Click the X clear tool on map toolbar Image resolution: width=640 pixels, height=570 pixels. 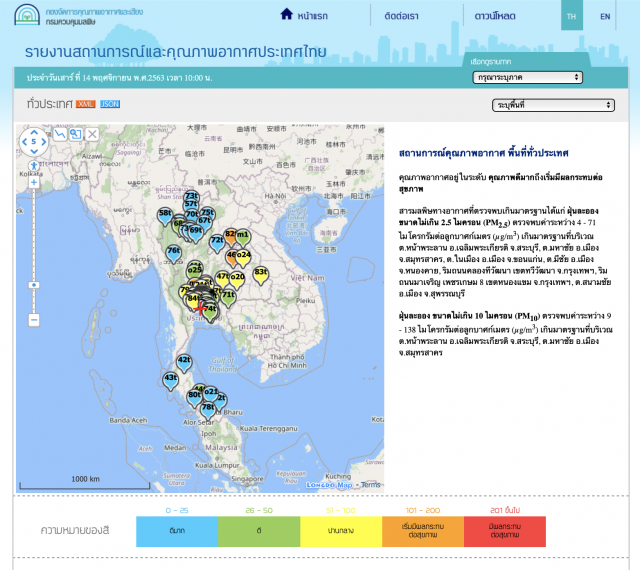[x=92, y=134]
